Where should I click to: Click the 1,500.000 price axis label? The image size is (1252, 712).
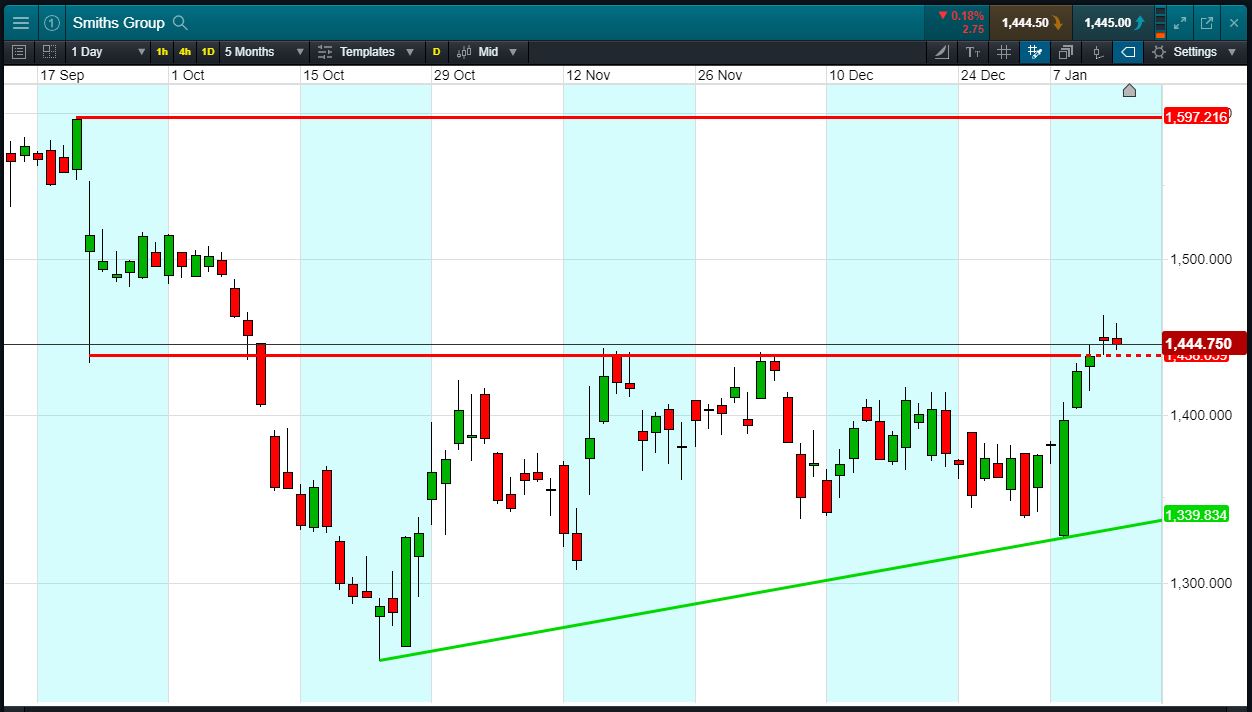pos(1200,260)
